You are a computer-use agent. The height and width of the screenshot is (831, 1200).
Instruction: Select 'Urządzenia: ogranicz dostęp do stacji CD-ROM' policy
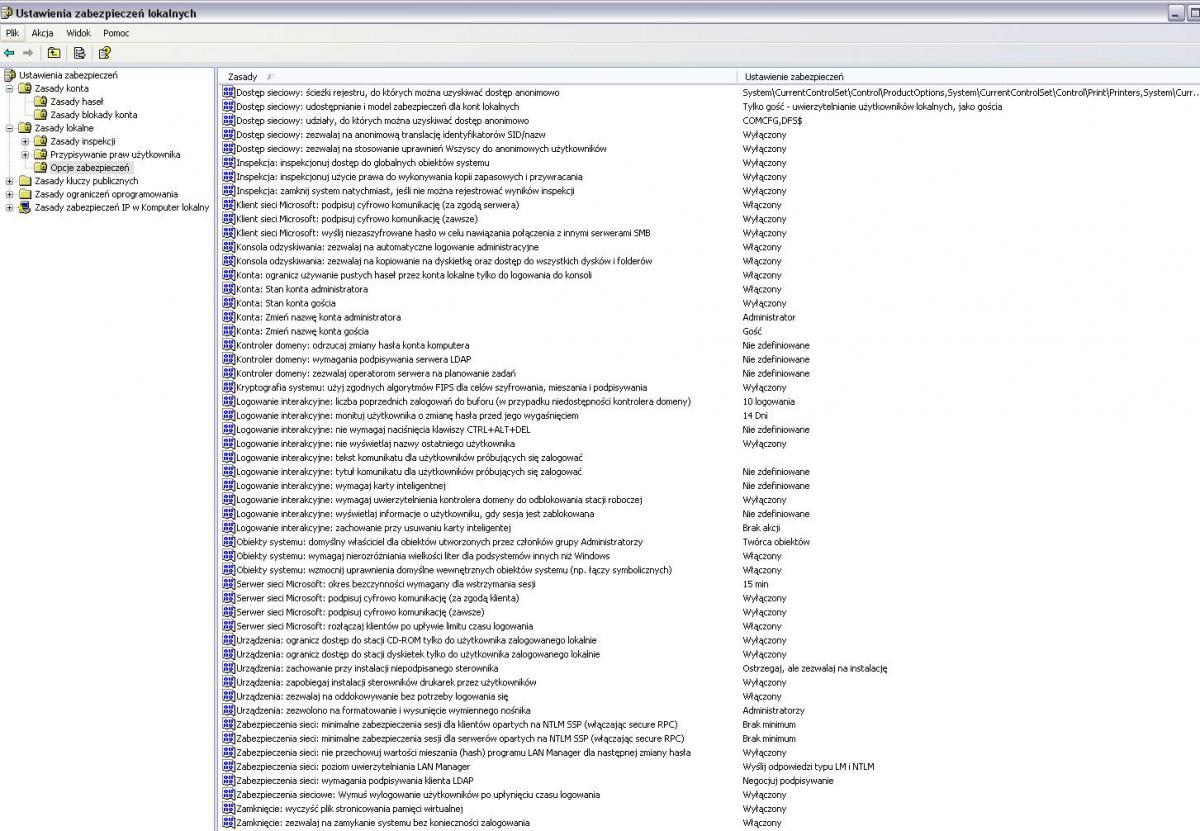[x=416, y=640]
